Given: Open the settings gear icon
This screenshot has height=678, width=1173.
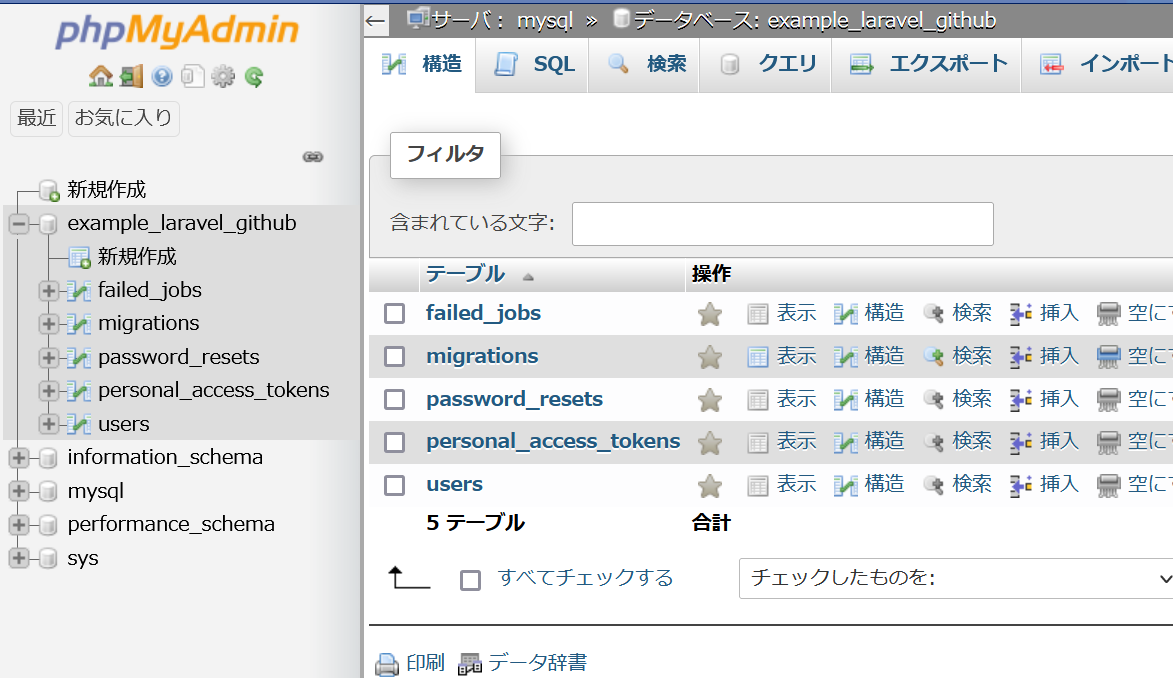Looking at the screenshot, I should [223, 76].
